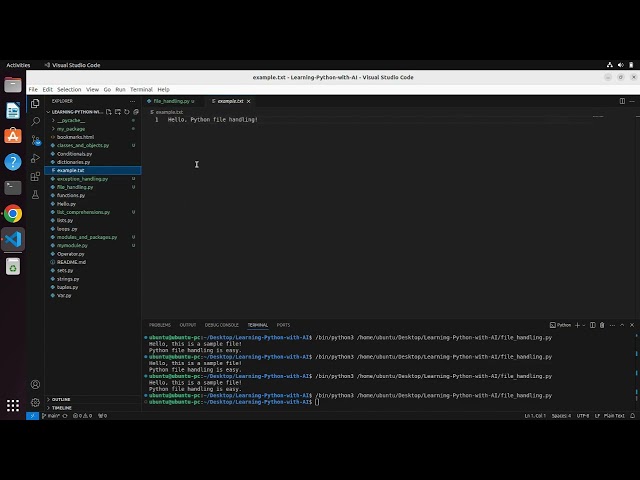Image resolution: width=640 pixels, height=480 pixels.
Task: Change encoding via UTF-8 status item
Action: [x=582, y=416]
